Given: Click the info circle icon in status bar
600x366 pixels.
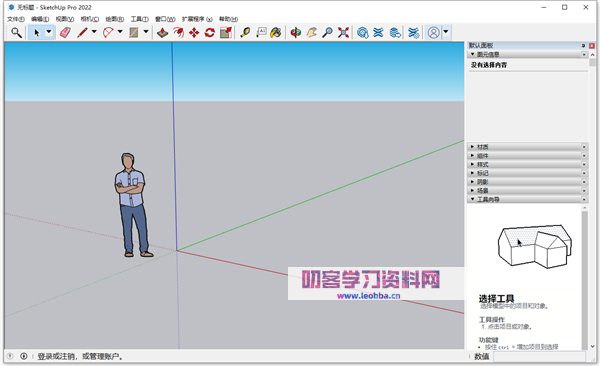Looking at the screenshot, I should tap(24, 356).
